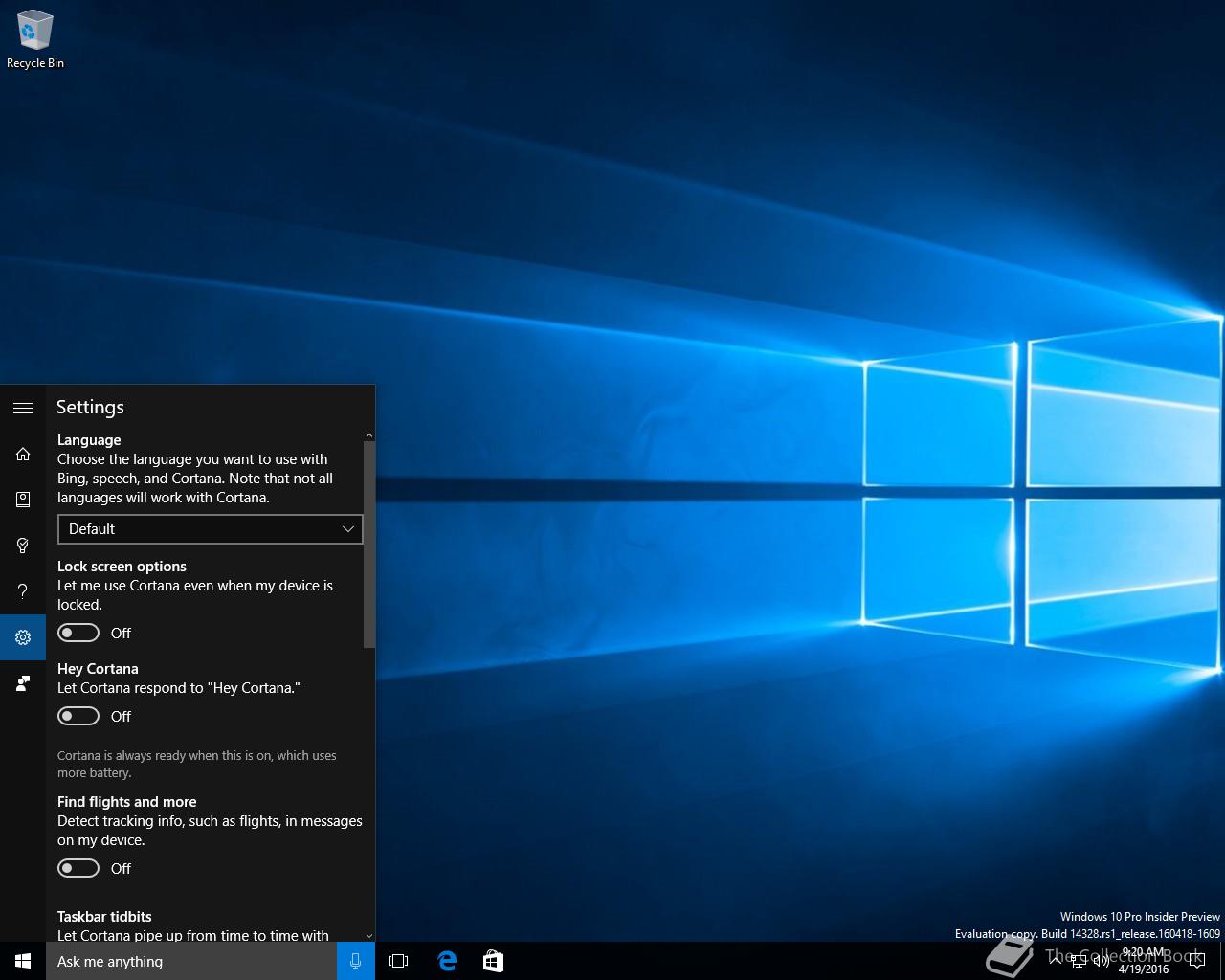
Task: Go to Cortana Home
Action: pos(23,454)
